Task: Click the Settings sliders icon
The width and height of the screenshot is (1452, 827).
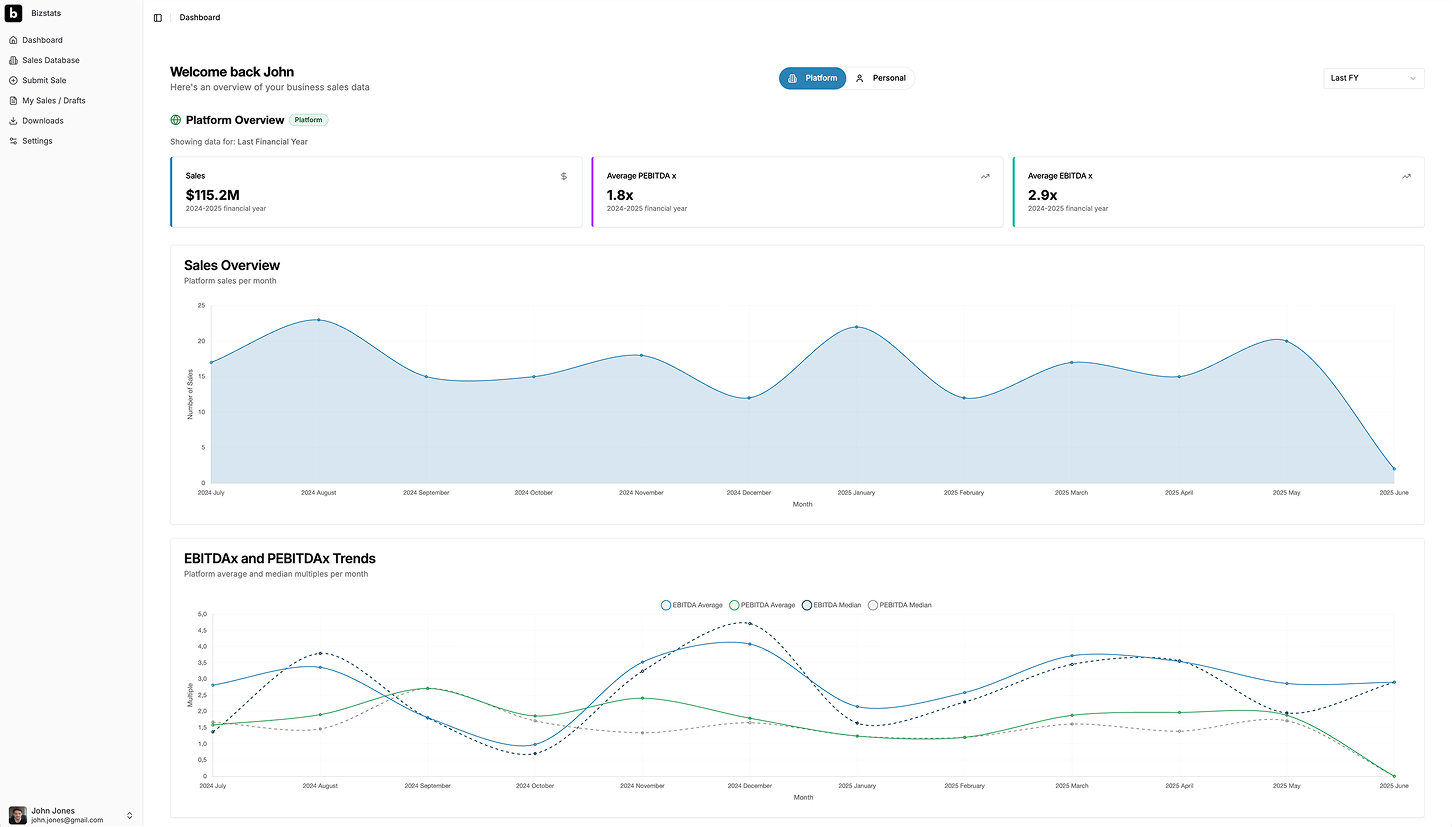Action: [x=13, y=141]
